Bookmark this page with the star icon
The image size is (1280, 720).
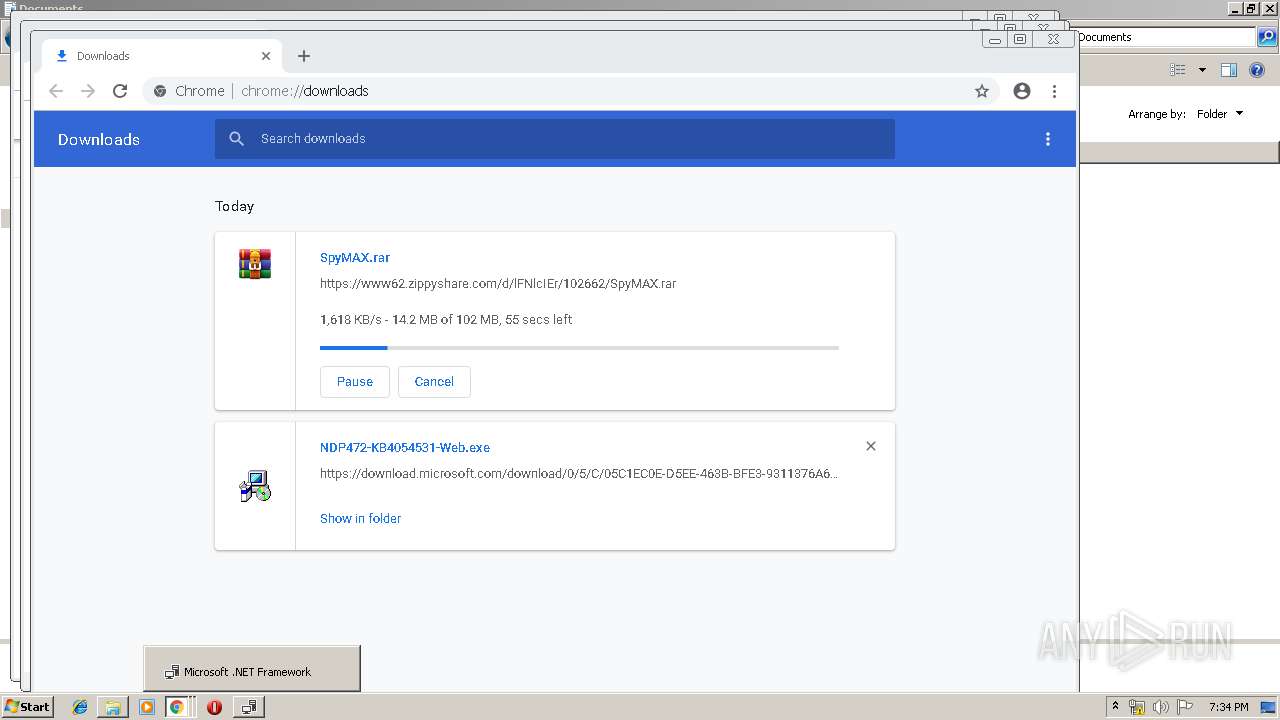pyautogui.click(x=982, y=91)
